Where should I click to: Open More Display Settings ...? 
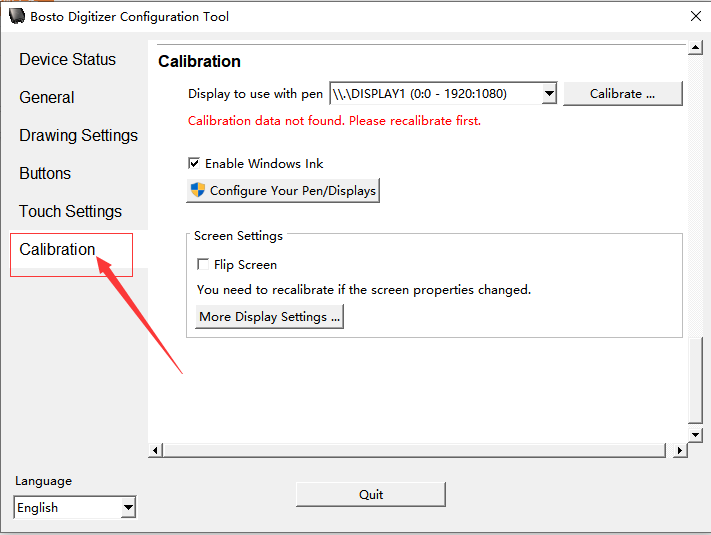(269, 316)
